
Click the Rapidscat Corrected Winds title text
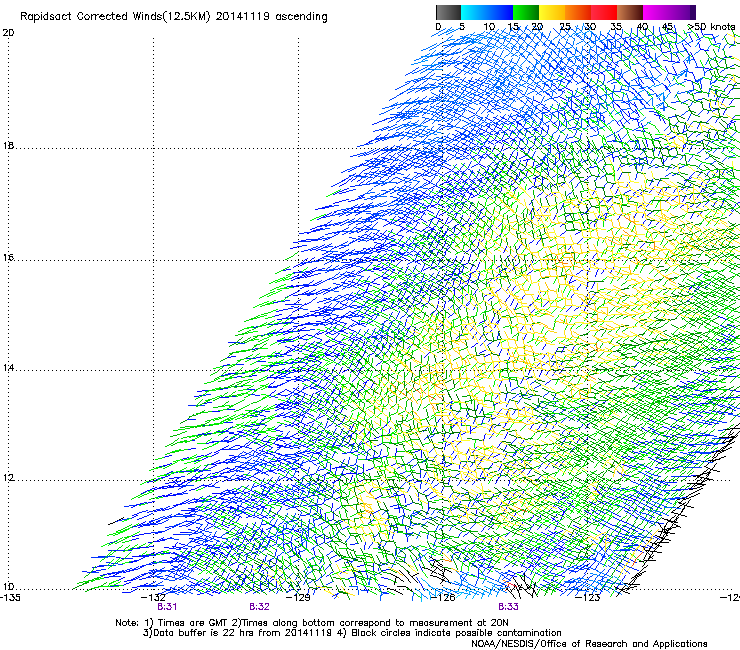[174, 17]
